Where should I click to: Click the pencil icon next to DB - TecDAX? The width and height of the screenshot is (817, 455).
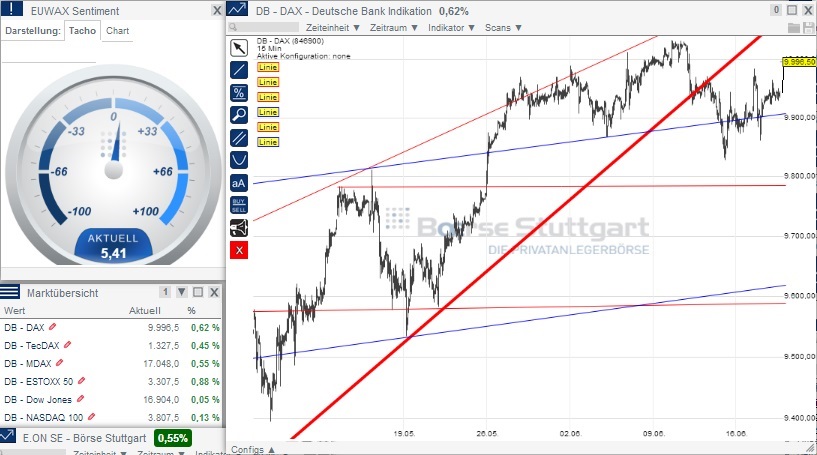(x=67, y=345)
